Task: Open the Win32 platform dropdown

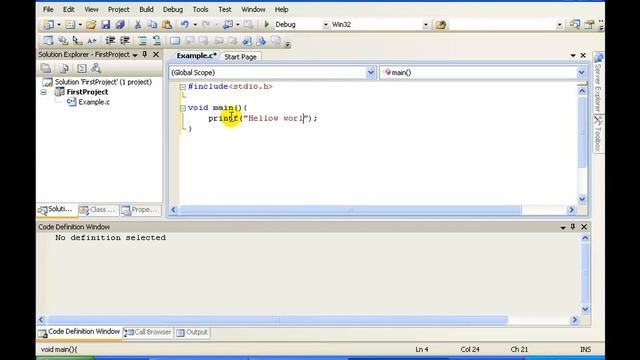Action: coord(425,24)
